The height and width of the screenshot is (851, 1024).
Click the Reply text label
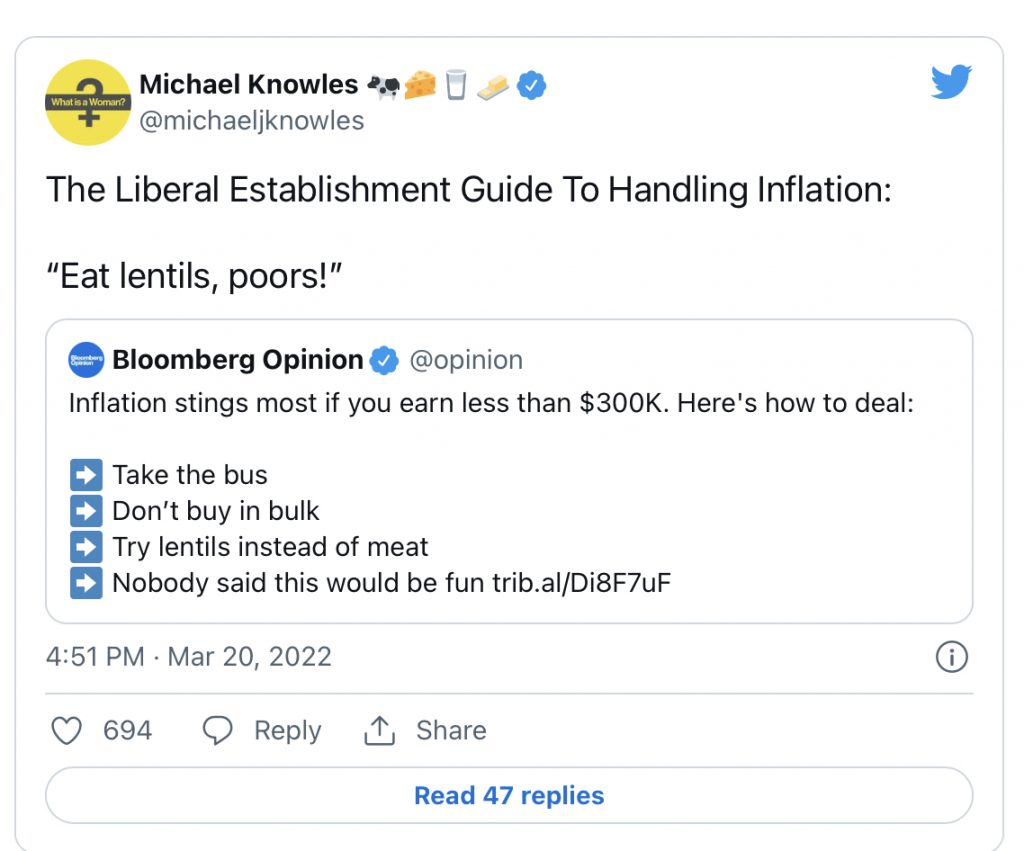pyautogui.click(x=287, y=731)
